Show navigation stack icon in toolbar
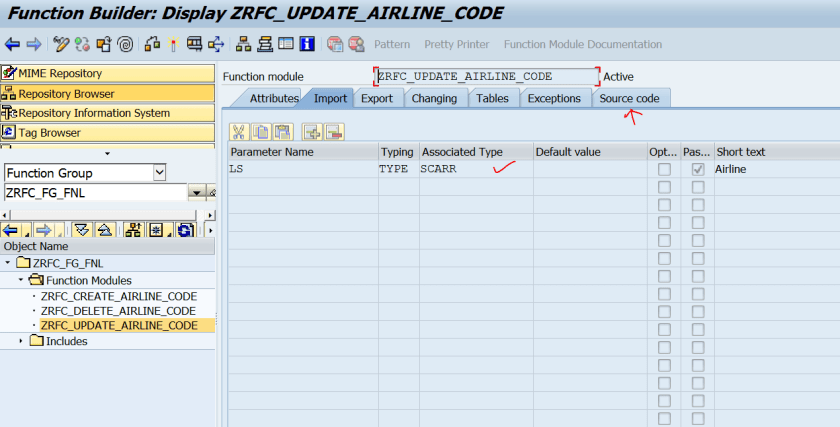Viewport: 840px width, 427px height. (265, 44)
